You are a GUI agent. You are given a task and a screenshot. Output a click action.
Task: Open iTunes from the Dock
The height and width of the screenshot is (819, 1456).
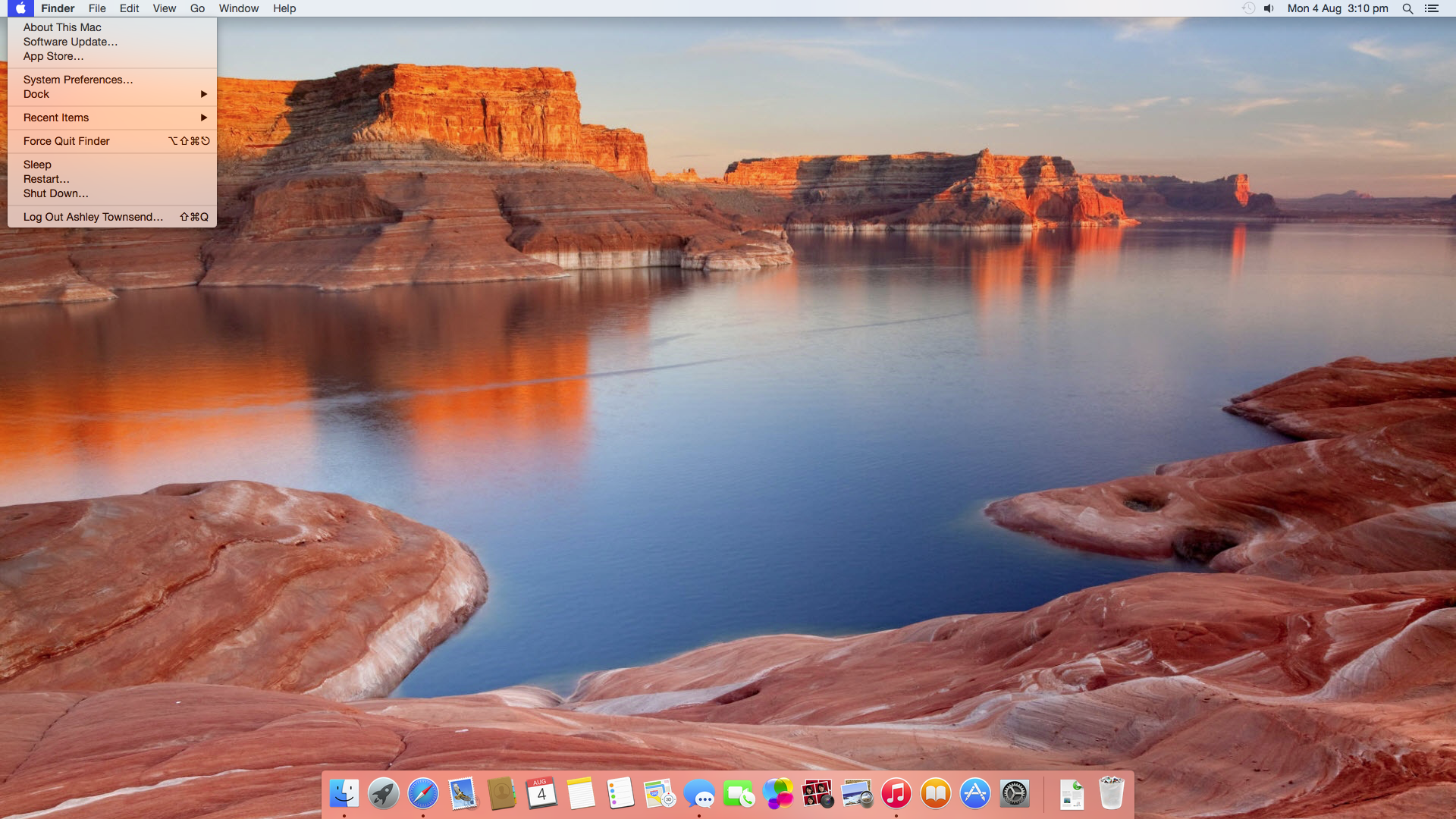click(x=896, y=794)
